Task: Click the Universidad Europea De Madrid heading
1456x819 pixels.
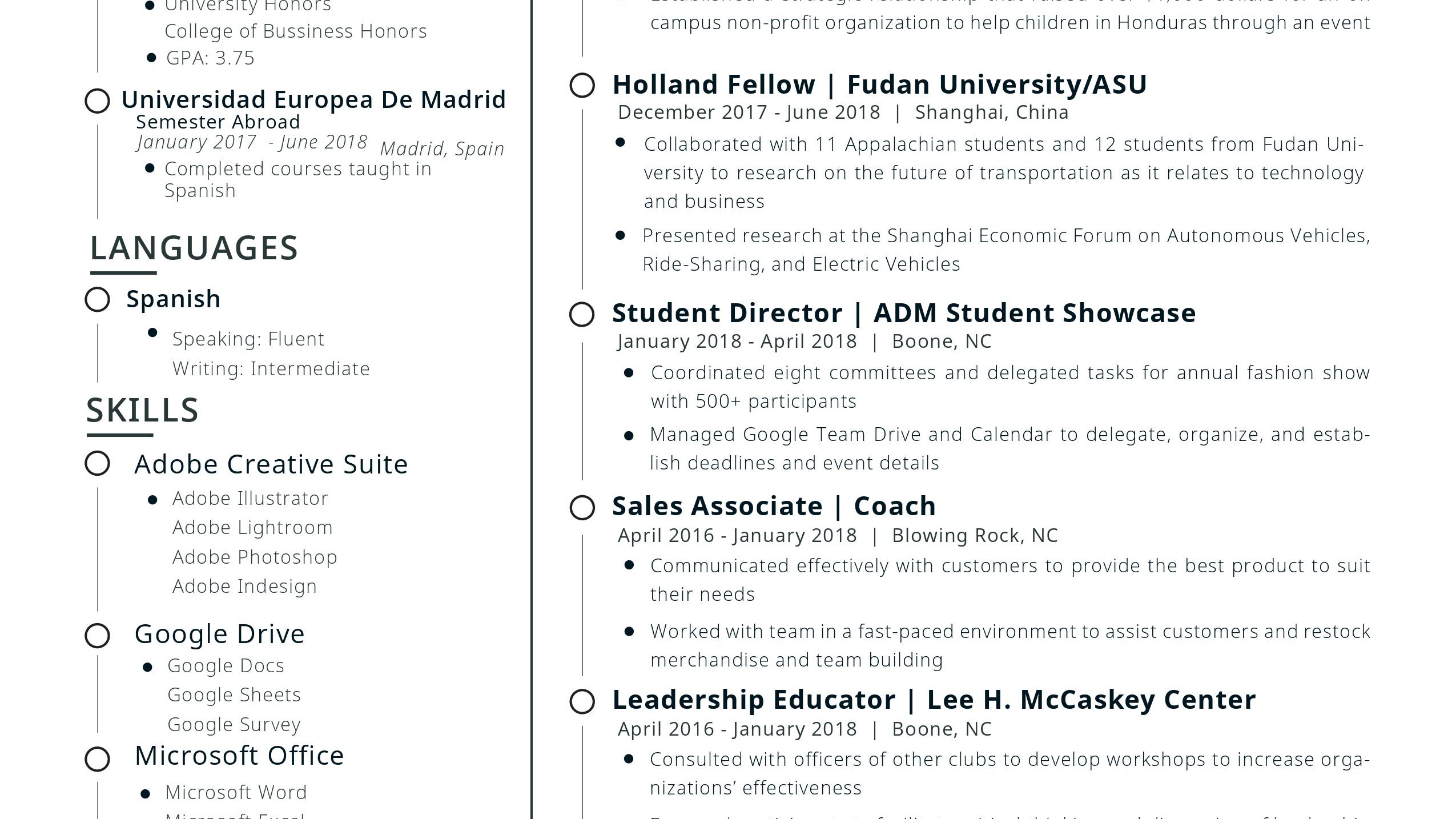Action: tap(313, 99)
